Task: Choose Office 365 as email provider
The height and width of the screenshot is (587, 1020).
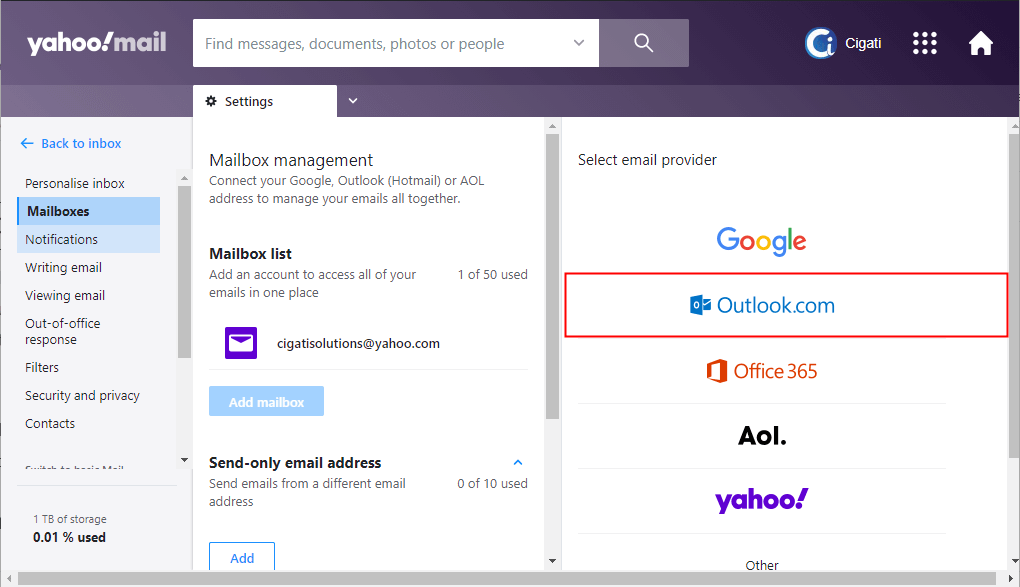Action: coord(761,371)
